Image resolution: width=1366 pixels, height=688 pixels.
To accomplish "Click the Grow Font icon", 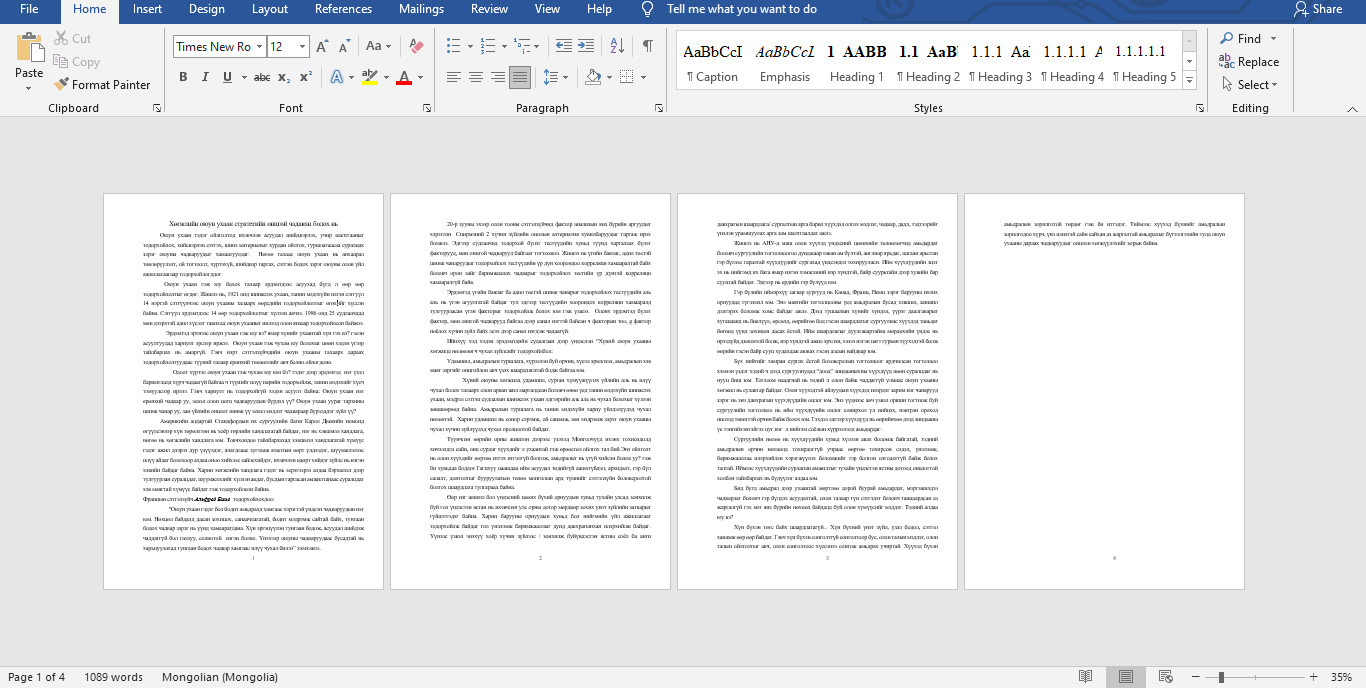I will coord(324,46).
